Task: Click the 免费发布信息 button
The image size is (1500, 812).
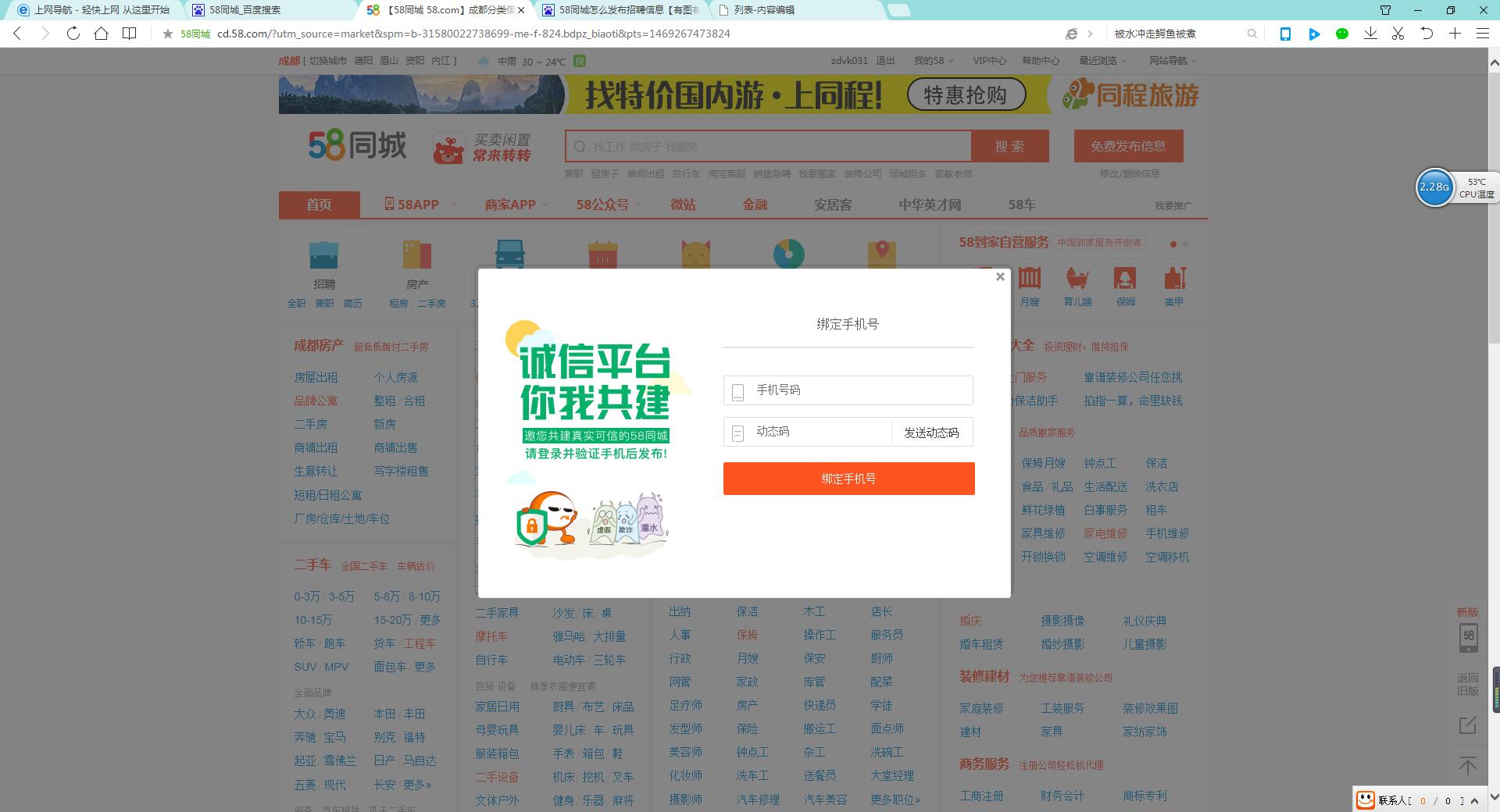Action: pyautogui.click(x=1128, y=146)
